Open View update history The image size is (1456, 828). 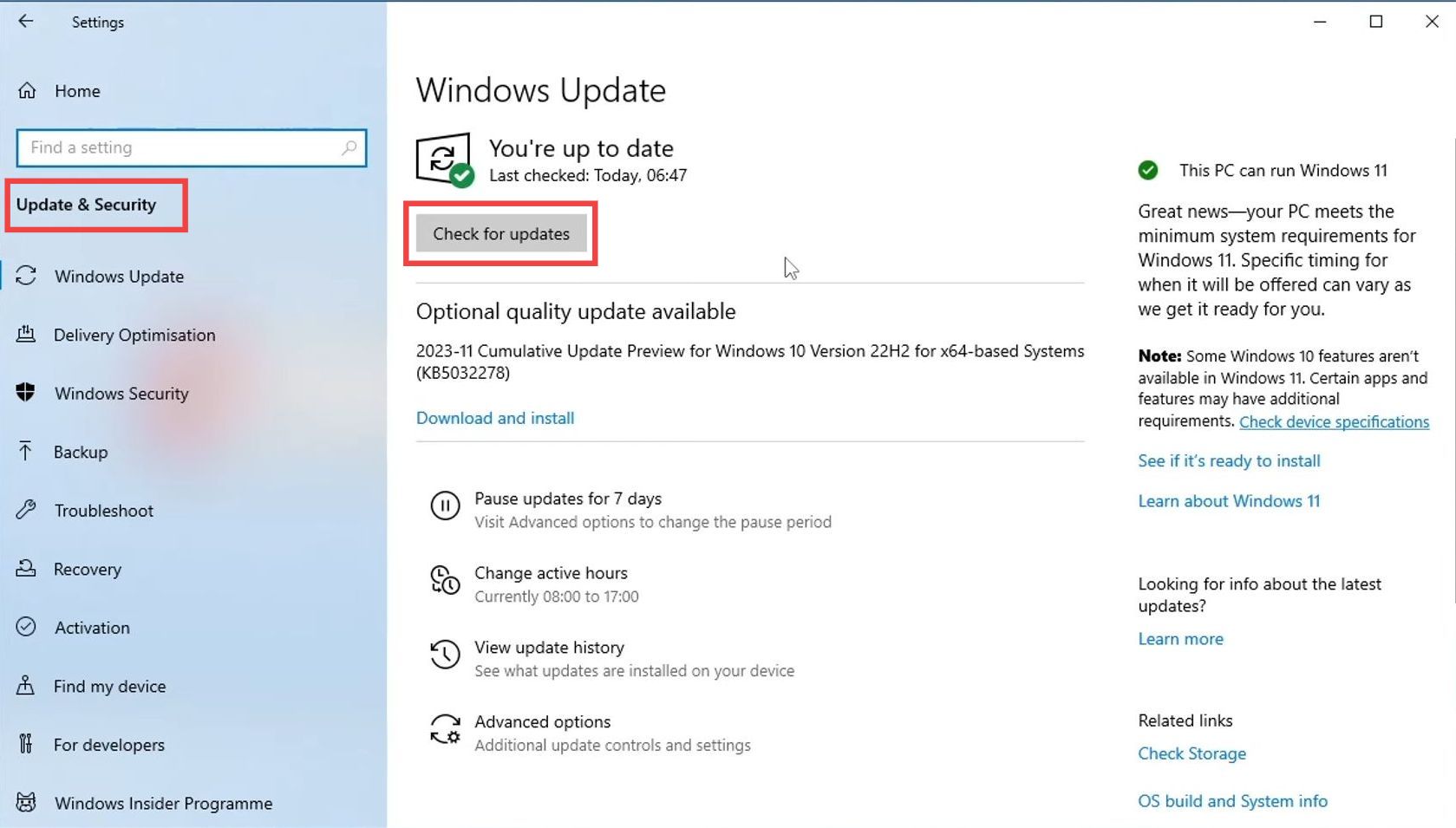[549, 648]
